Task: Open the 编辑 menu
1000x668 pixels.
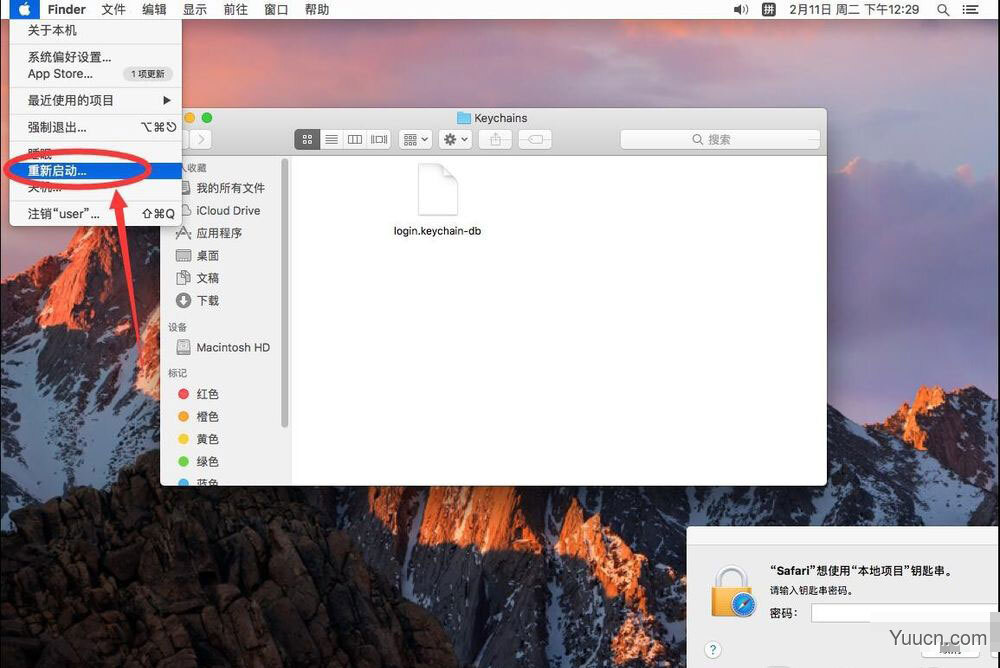Action: click(154, 9)
